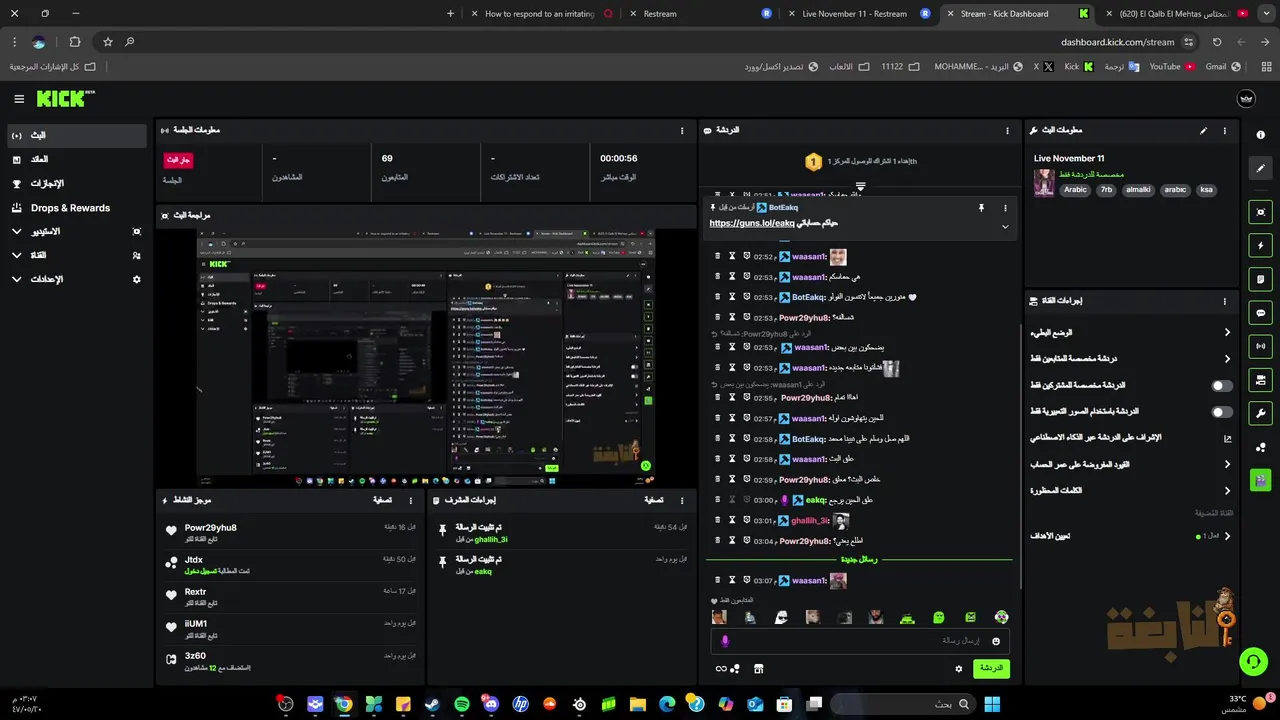Expand followers-only chat chevron
1280x720 pixels.
click(x=1227, y=358)
